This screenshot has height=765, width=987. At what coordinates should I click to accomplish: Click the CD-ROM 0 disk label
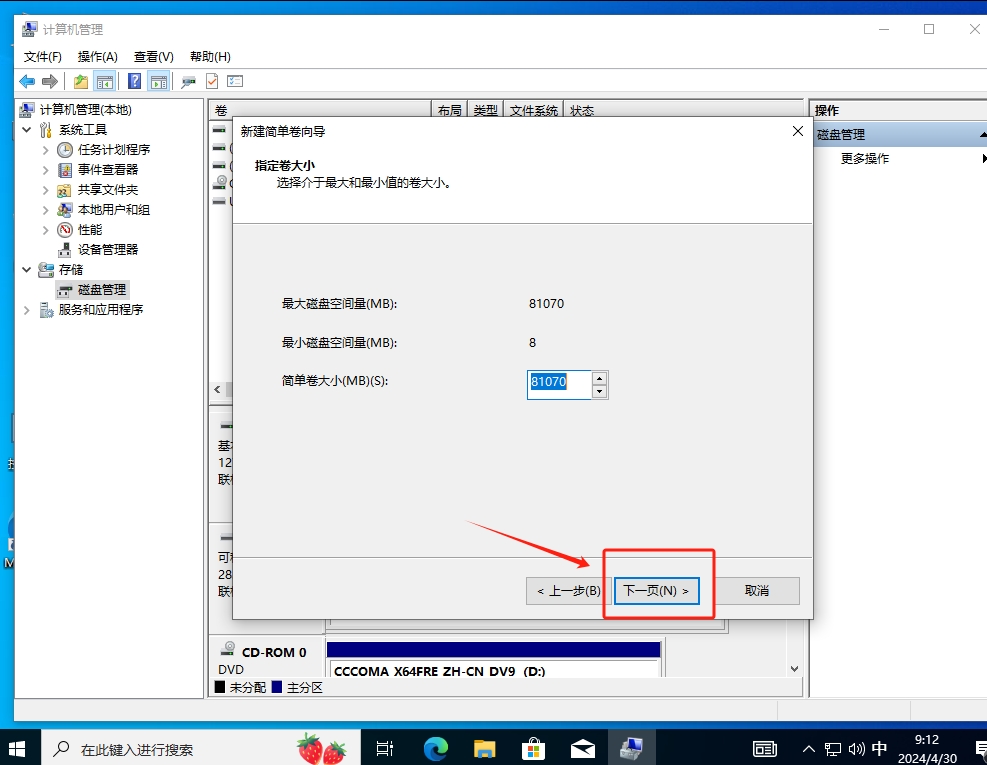[x=274, y=652]
